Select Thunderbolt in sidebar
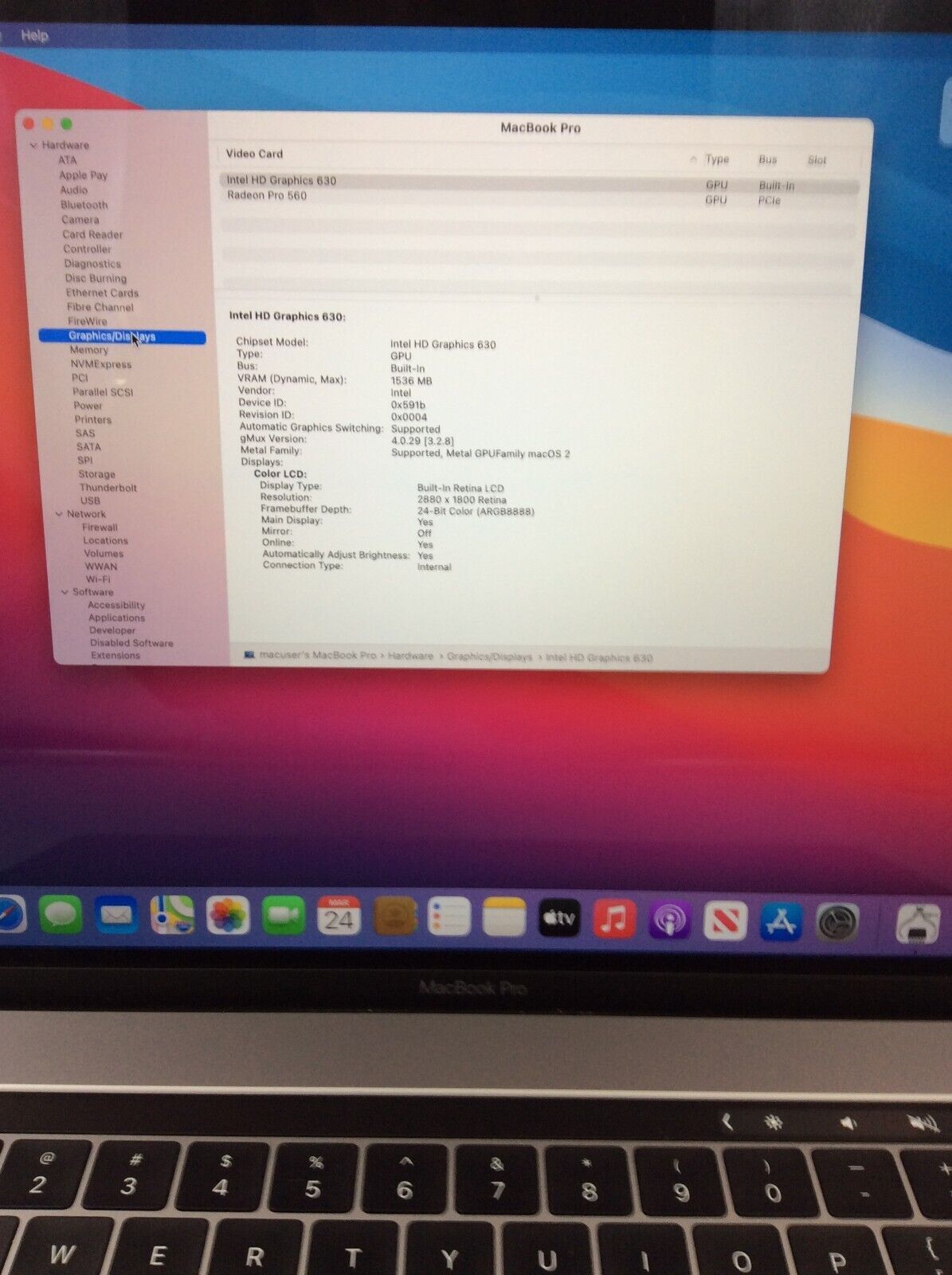Screen dimensions: 952x1275 click(108, 488)
